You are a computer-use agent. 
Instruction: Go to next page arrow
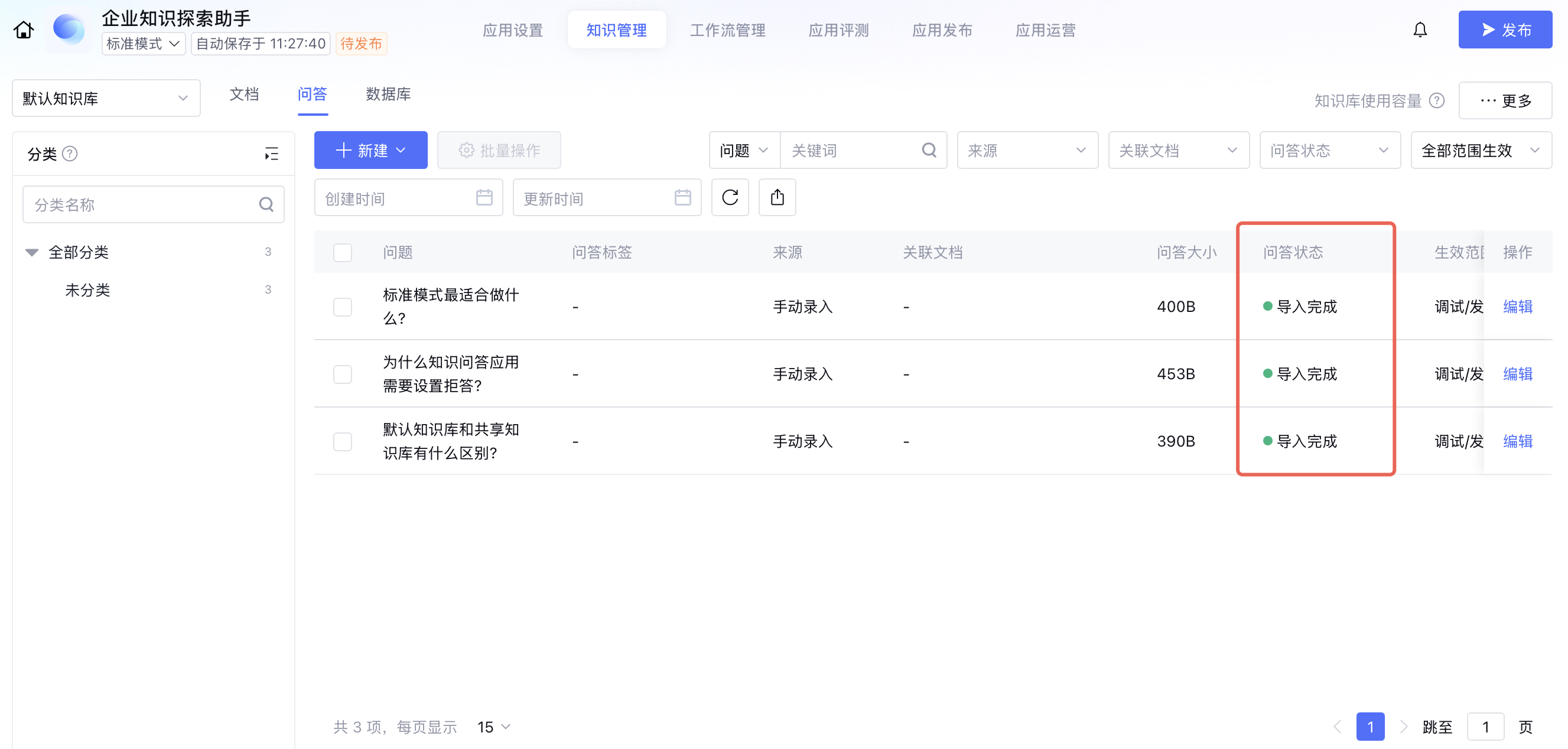[1403, 727]
